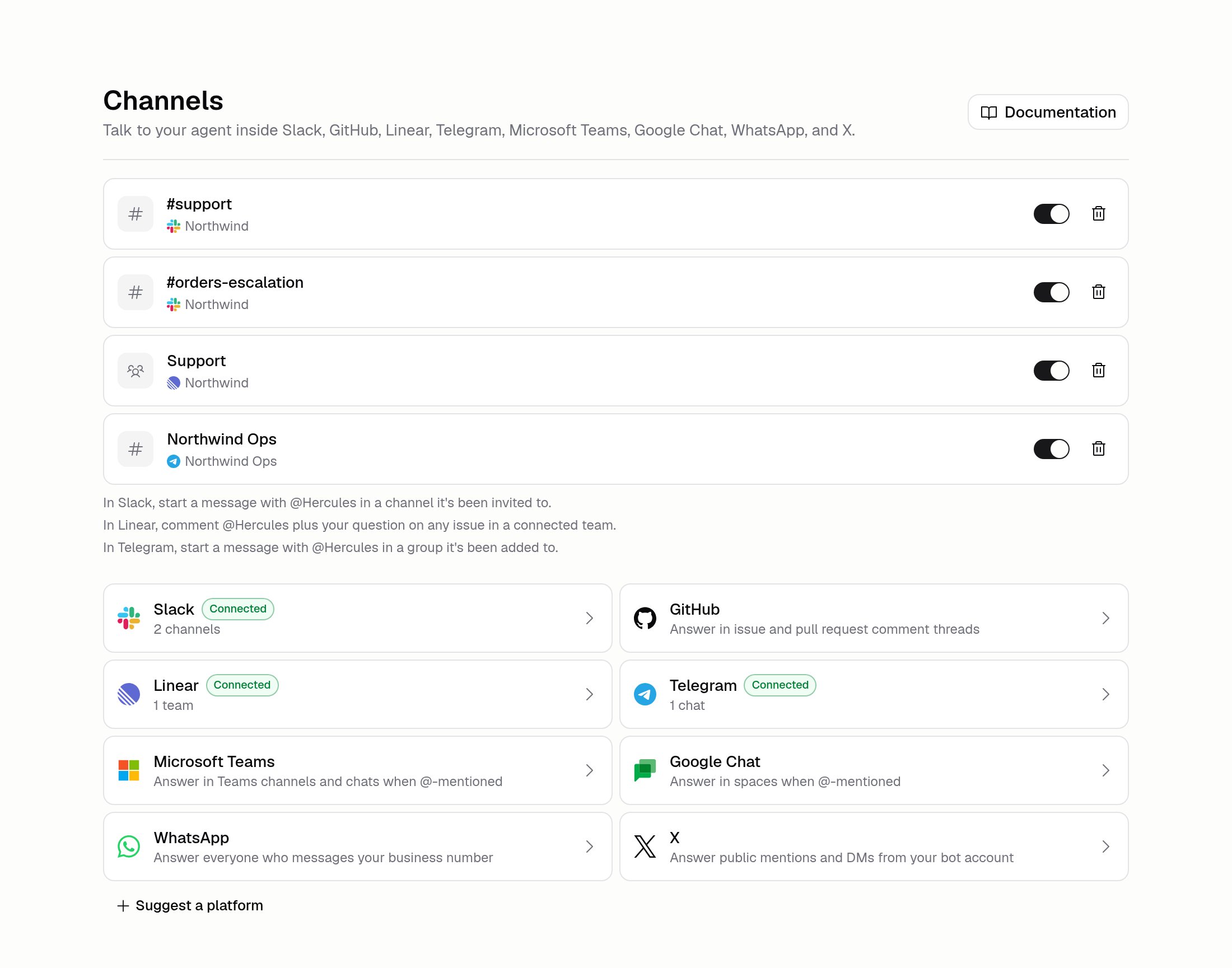Toggle off the Support Linear team
The image size is (1232, 968).
pyautogui.click(x=1051, y=371)
